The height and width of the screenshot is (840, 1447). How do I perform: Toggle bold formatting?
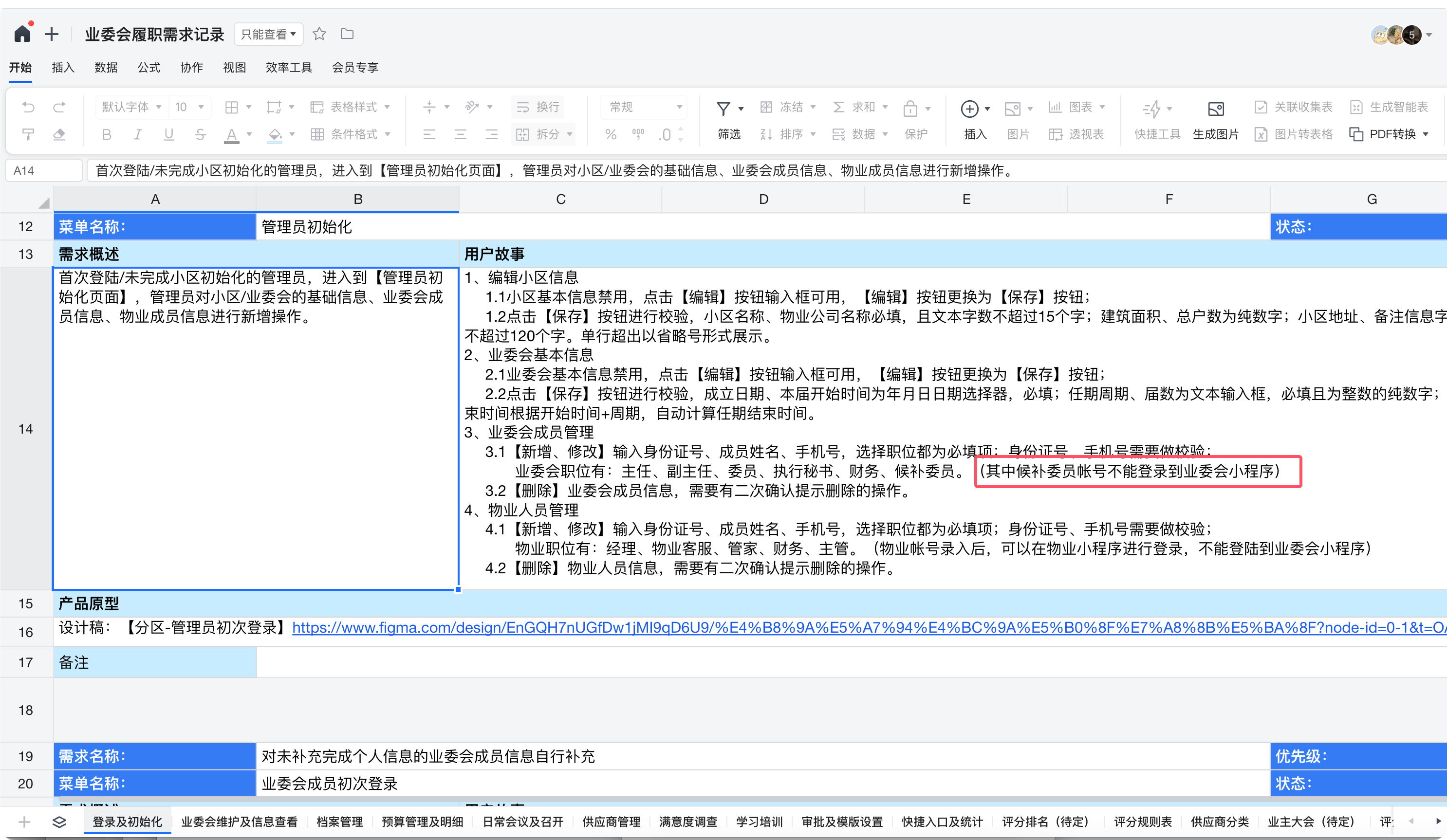pyautogui.click(x=106, y=134)
